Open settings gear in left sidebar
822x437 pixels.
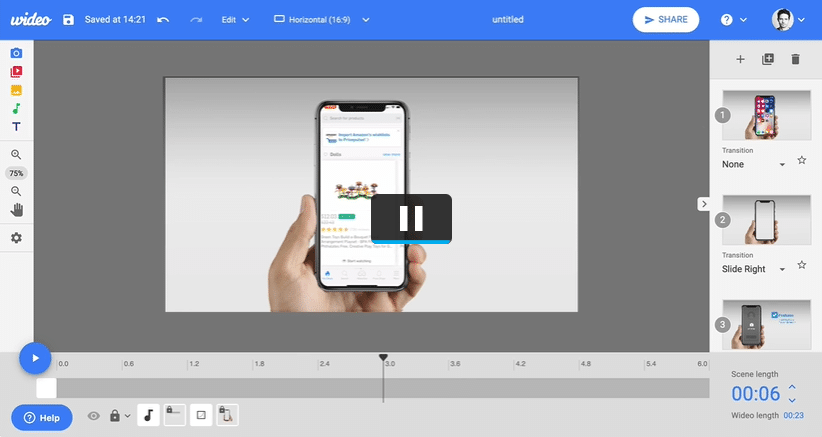pyautogui.click(x=16, y=238)
